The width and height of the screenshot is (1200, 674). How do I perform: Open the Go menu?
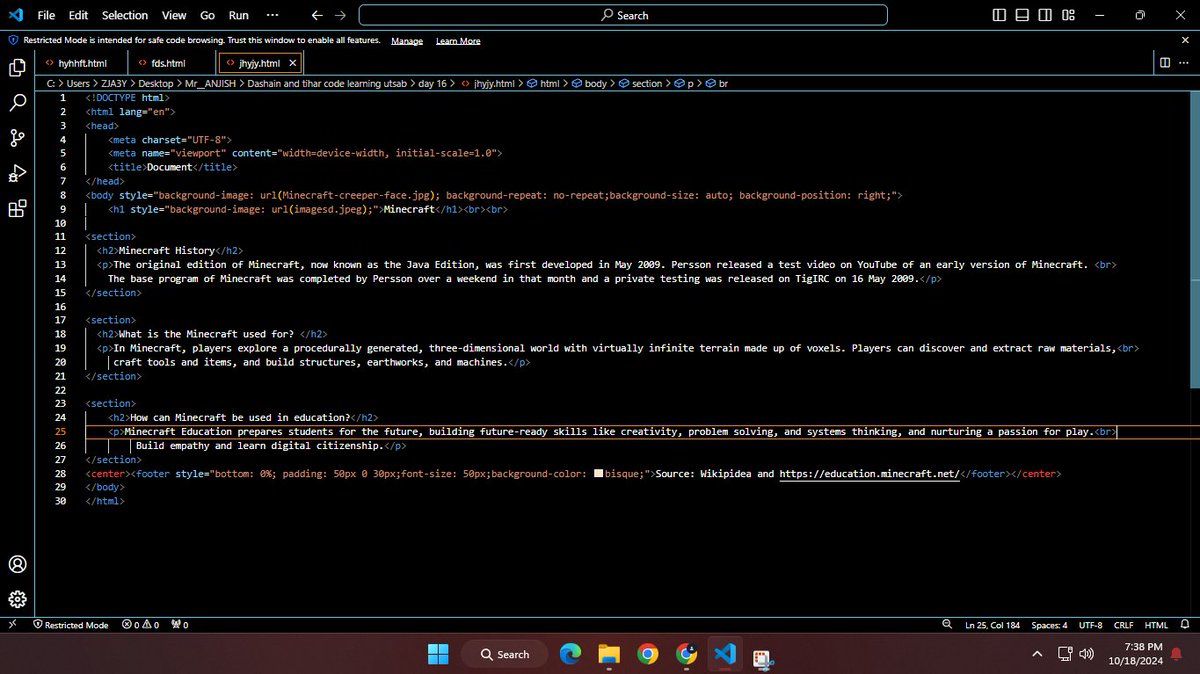[207, 15]
